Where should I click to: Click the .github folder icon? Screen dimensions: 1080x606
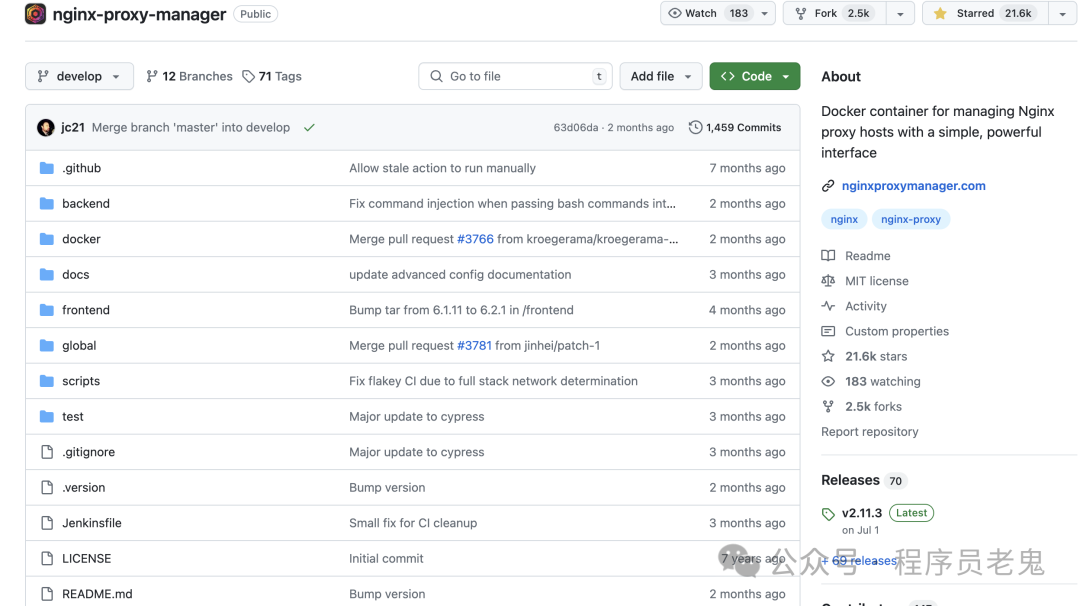[47, 168]
